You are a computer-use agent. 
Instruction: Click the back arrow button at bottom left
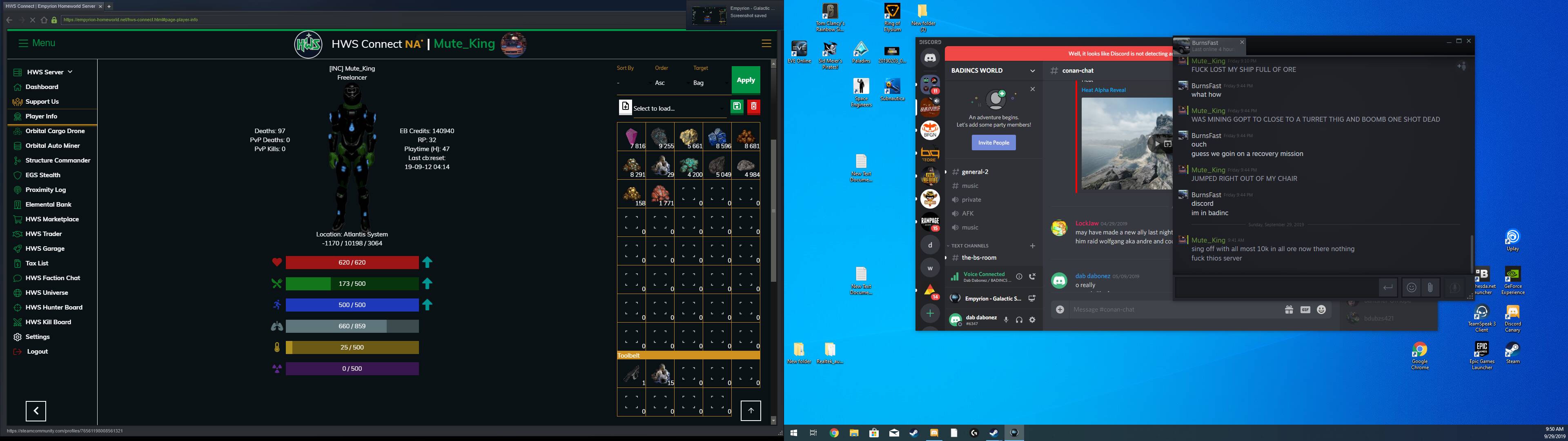pyautogui.click(x=36, y=411)
